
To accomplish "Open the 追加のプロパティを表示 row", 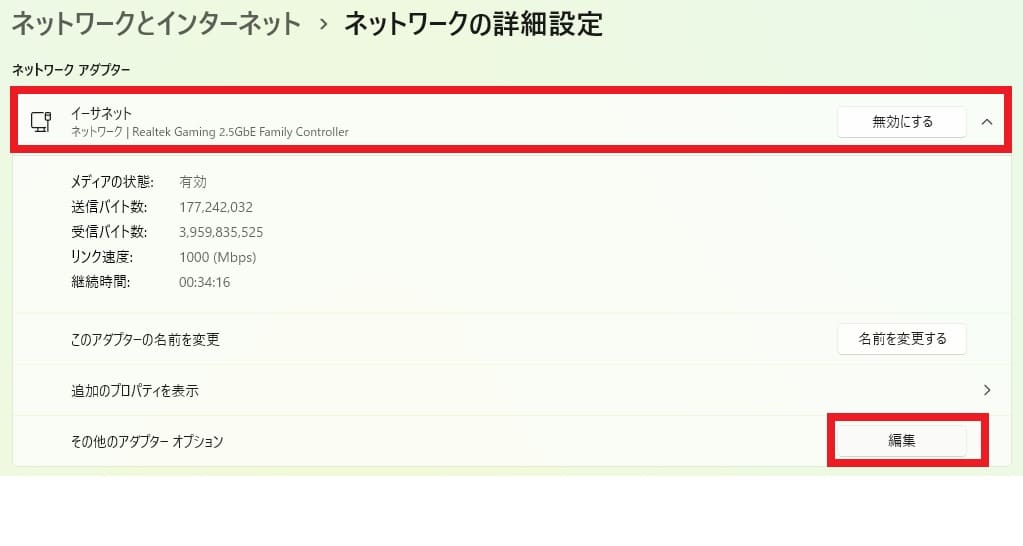I will coord(512,390).
